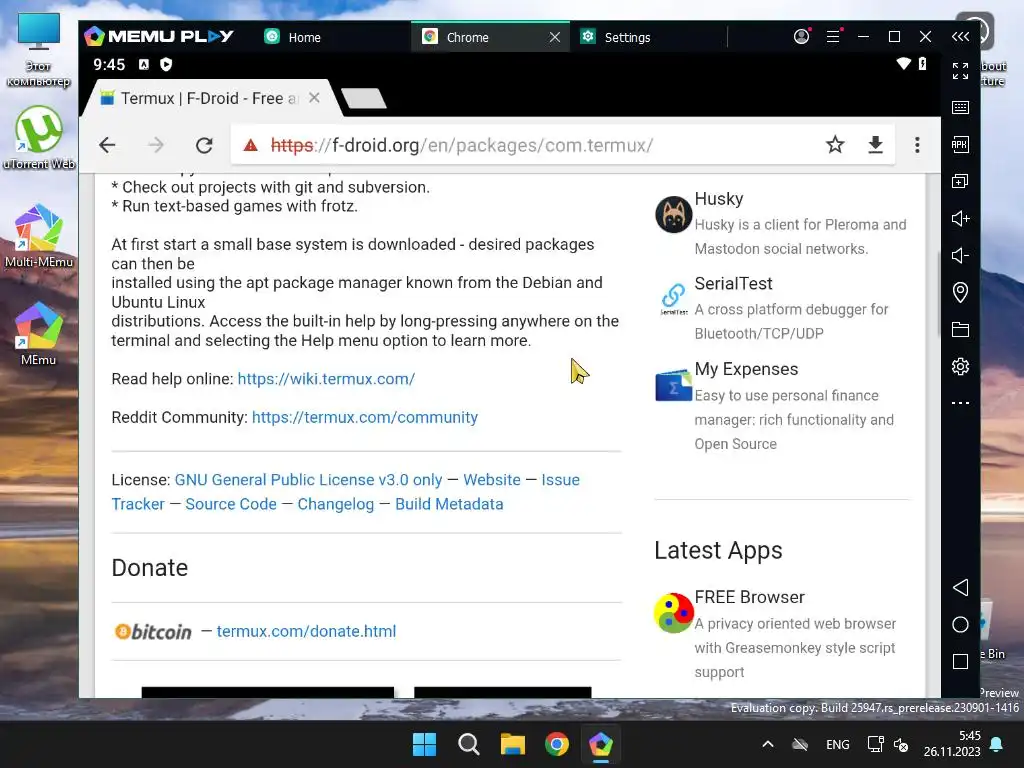Open the Husky app entry

click(x=782, y=223)
